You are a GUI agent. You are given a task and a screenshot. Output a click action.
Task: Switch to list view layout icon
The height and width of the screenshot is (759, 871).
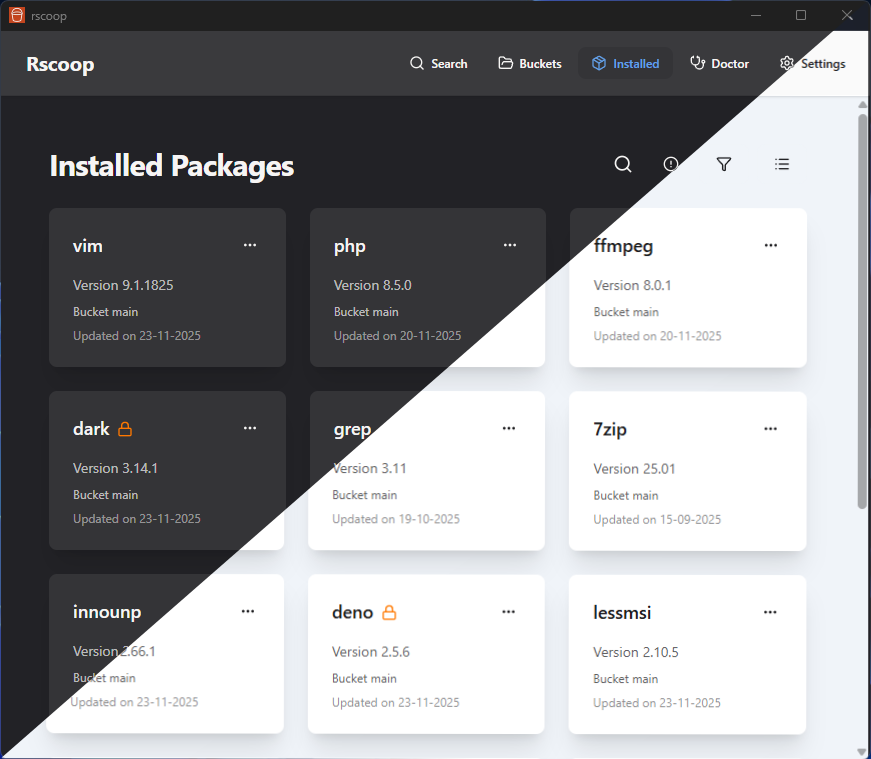point(782,164)
